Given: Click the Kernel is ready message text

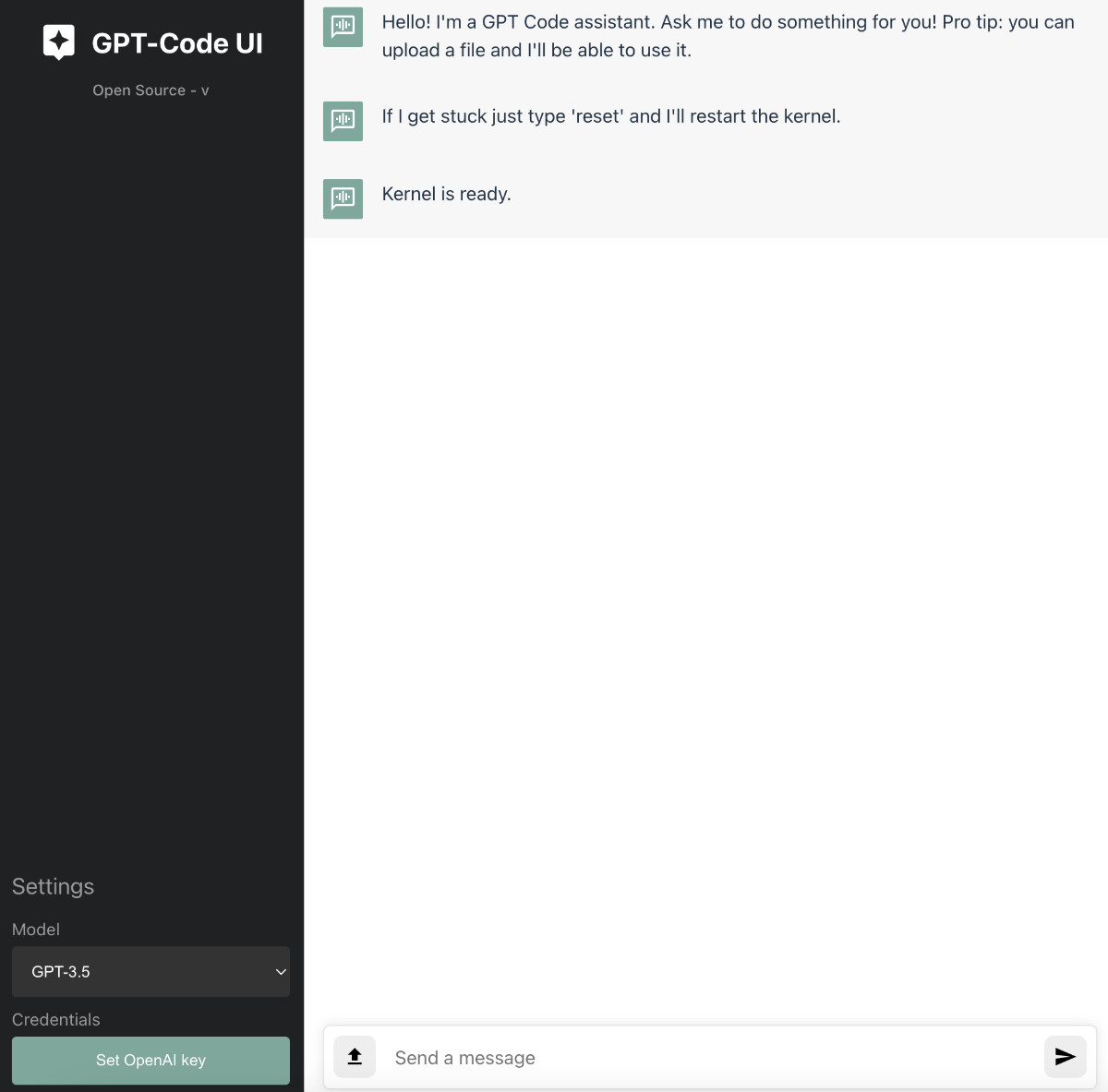Looking at the screenshot, I should coord(446,194).
